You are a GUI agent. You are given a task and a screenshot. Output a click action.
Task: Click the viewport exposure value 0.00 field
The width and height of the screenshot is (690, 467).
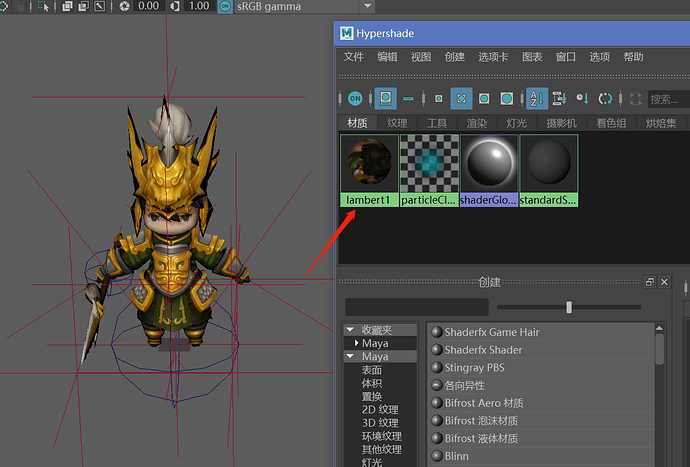click(148, 6)
